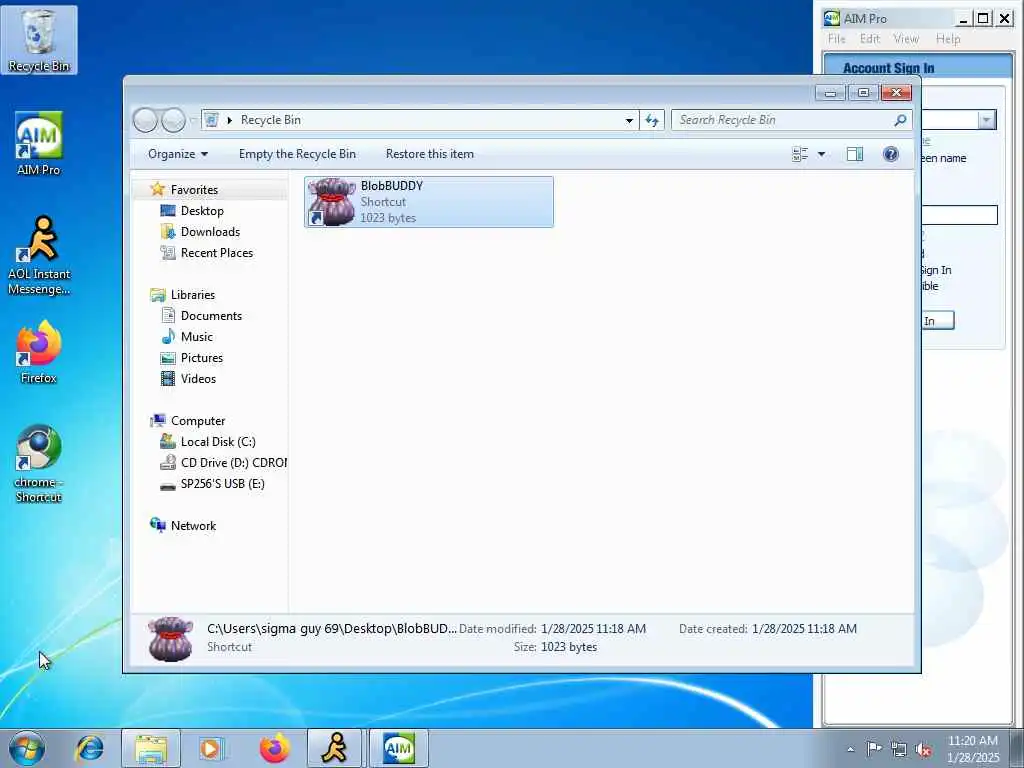The height and width of the screenshot is (768, 1024).
Task: Open Edit menu in AIM Pro window
Action: [869, 39]
